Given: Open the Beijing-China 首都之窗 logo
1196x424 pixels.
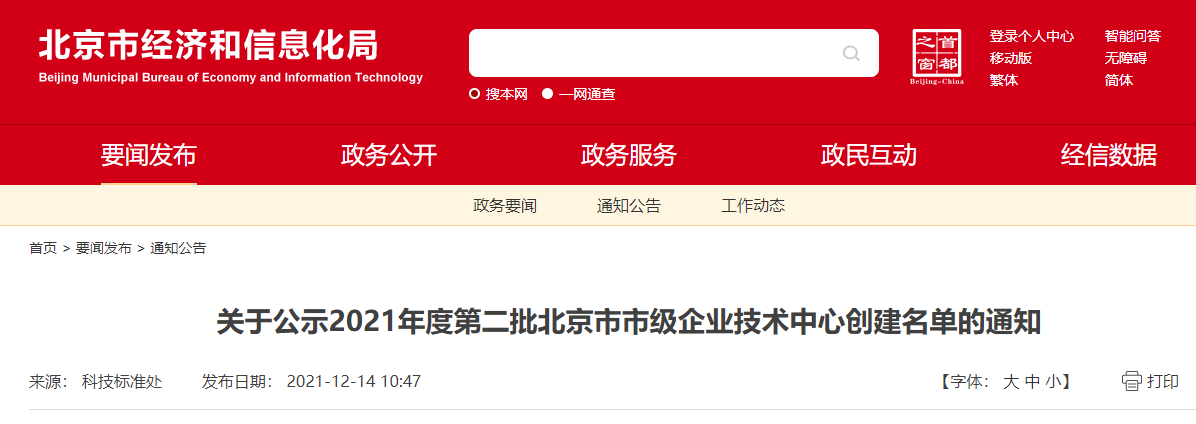Looking at the screenshot, I should click(x=937, y=57).
